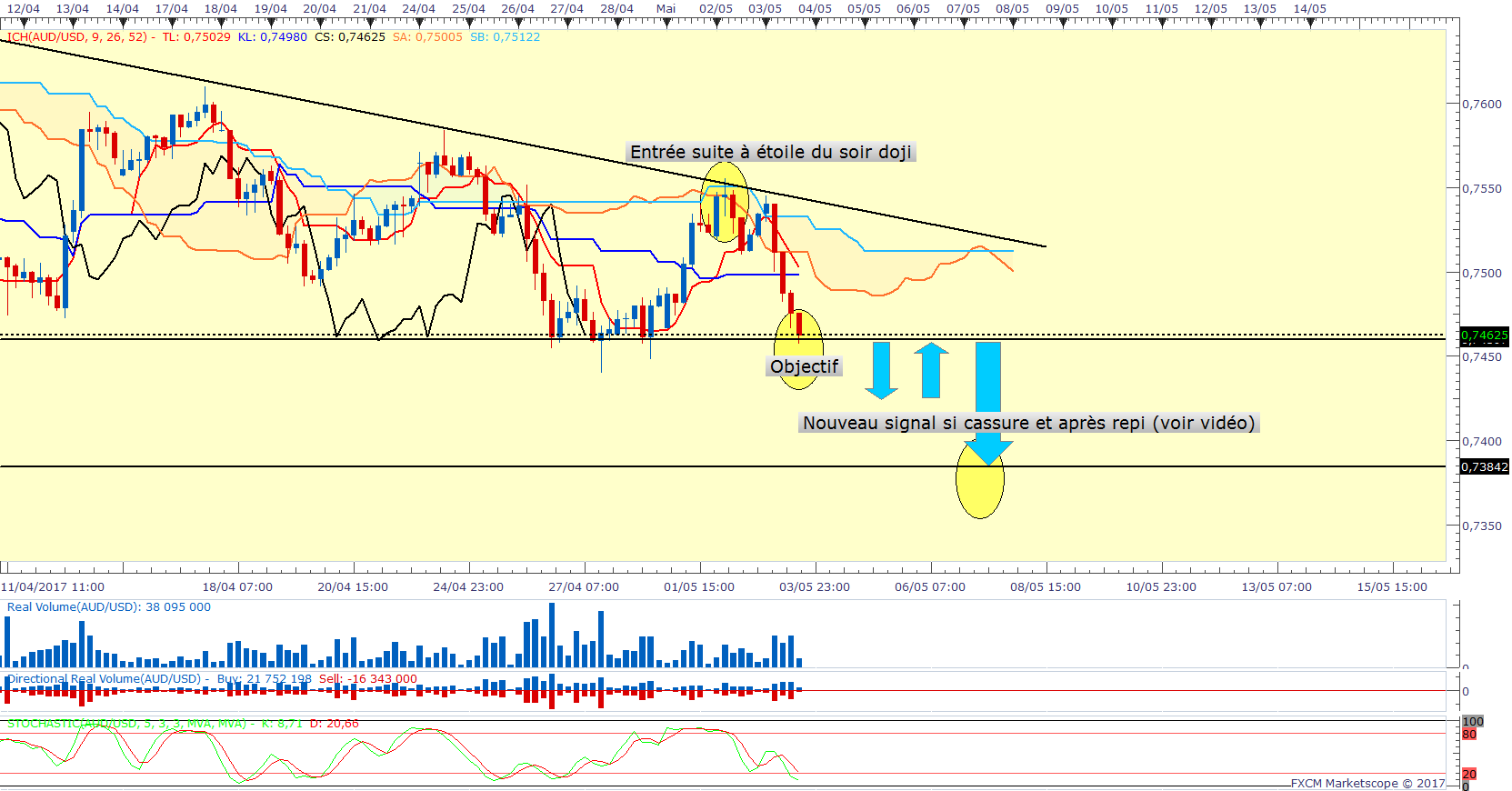Select the ICH(AUD/USD, 9, 26, 52) indicator label
The image size is (1512, 791).
coord(81,37)
